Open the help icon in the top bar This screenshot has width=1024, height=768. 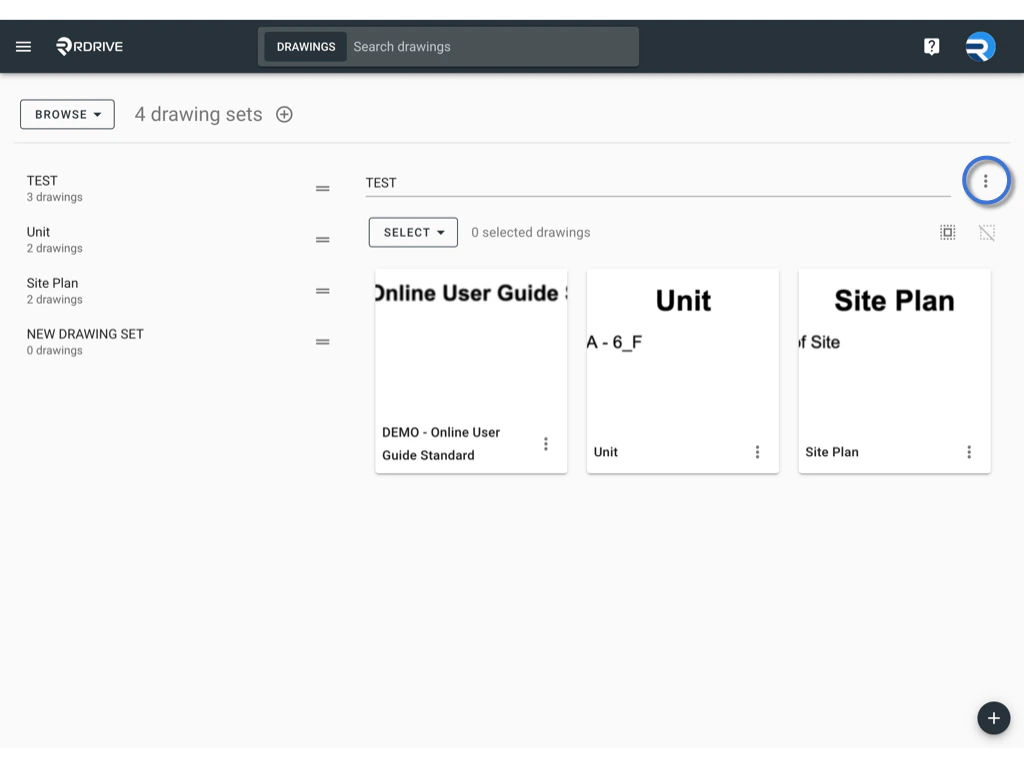[931, 46]
